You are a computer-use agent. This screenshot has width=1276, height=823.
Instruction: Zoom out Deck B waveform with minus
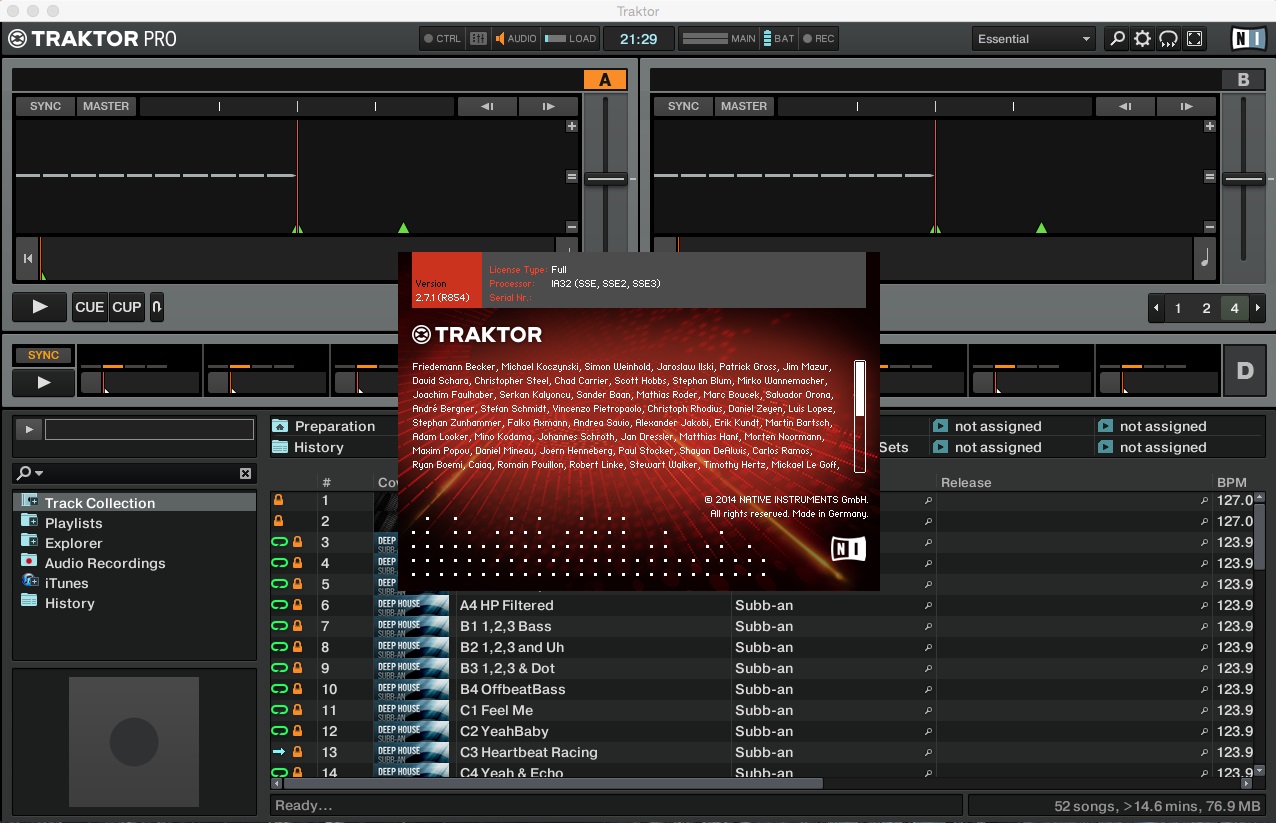coord(1210,227)
